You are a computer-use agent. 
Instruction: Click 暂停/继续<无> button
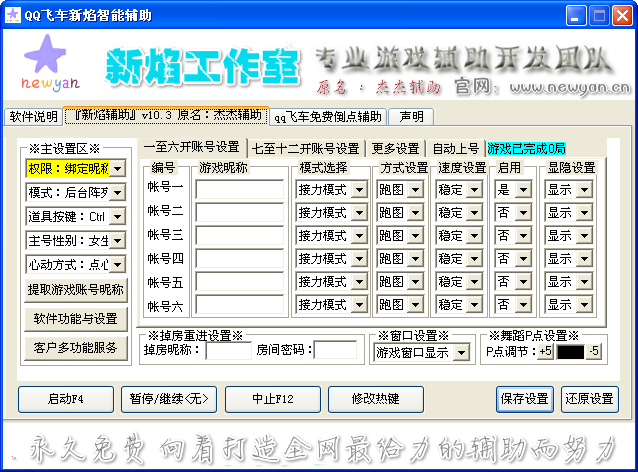[x=169, y=399]
